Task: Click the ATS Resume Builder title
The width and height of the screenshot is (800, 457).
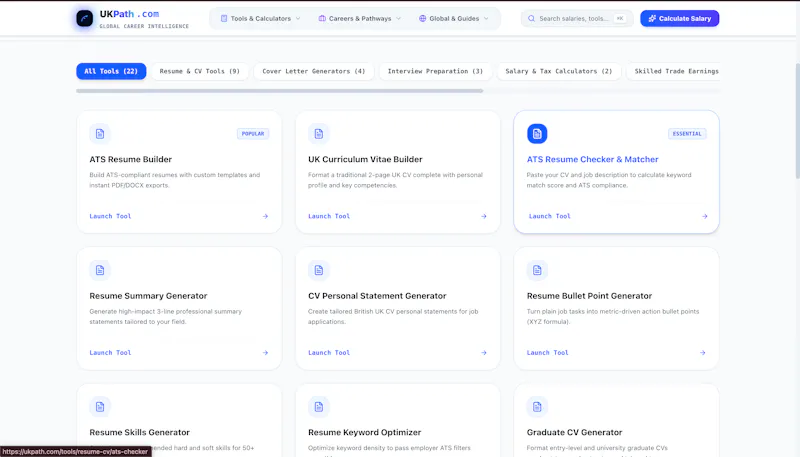Action: 131,159
